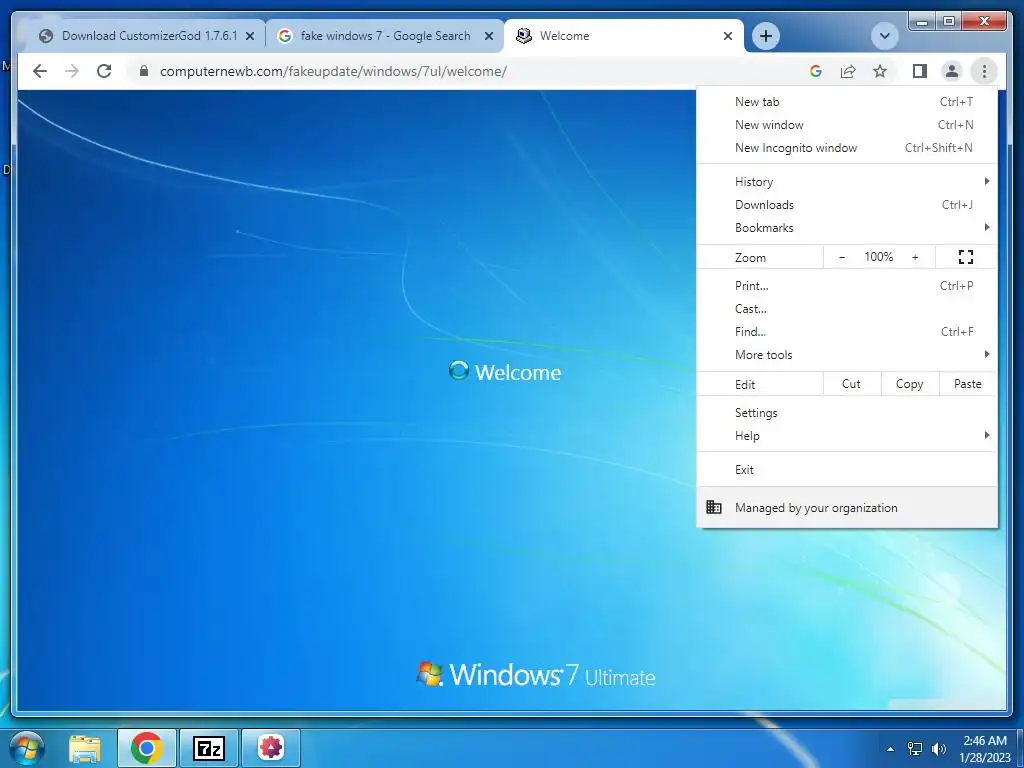Image resolution: width=1024 pixels, height=768 pixels.
Task: Open a new tab with plus button
Action: pos(766,36)
